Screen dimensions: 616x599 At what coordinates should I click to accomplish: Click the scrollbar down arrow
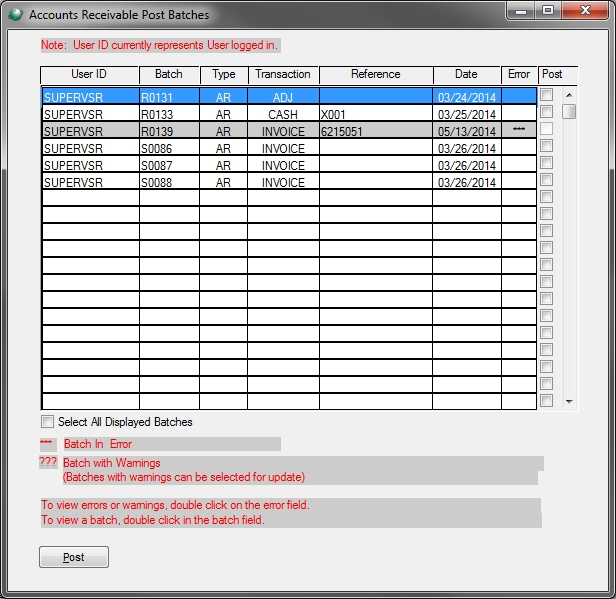[569, 401]
